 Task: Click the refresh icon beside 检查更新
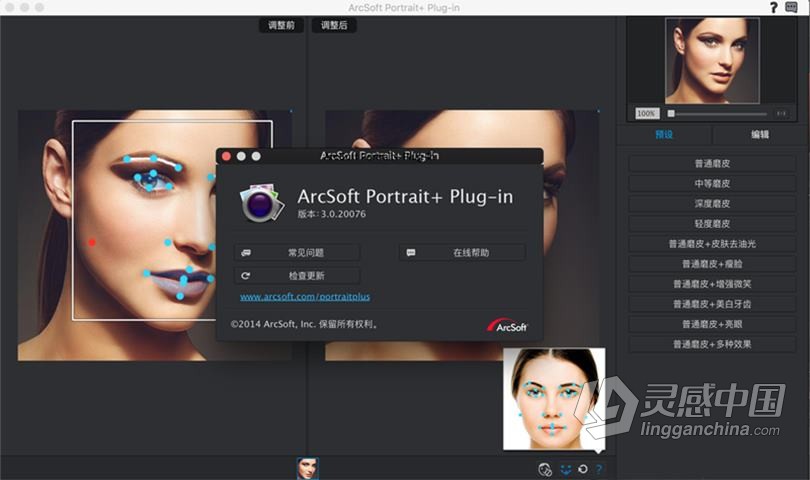point(246,276)
